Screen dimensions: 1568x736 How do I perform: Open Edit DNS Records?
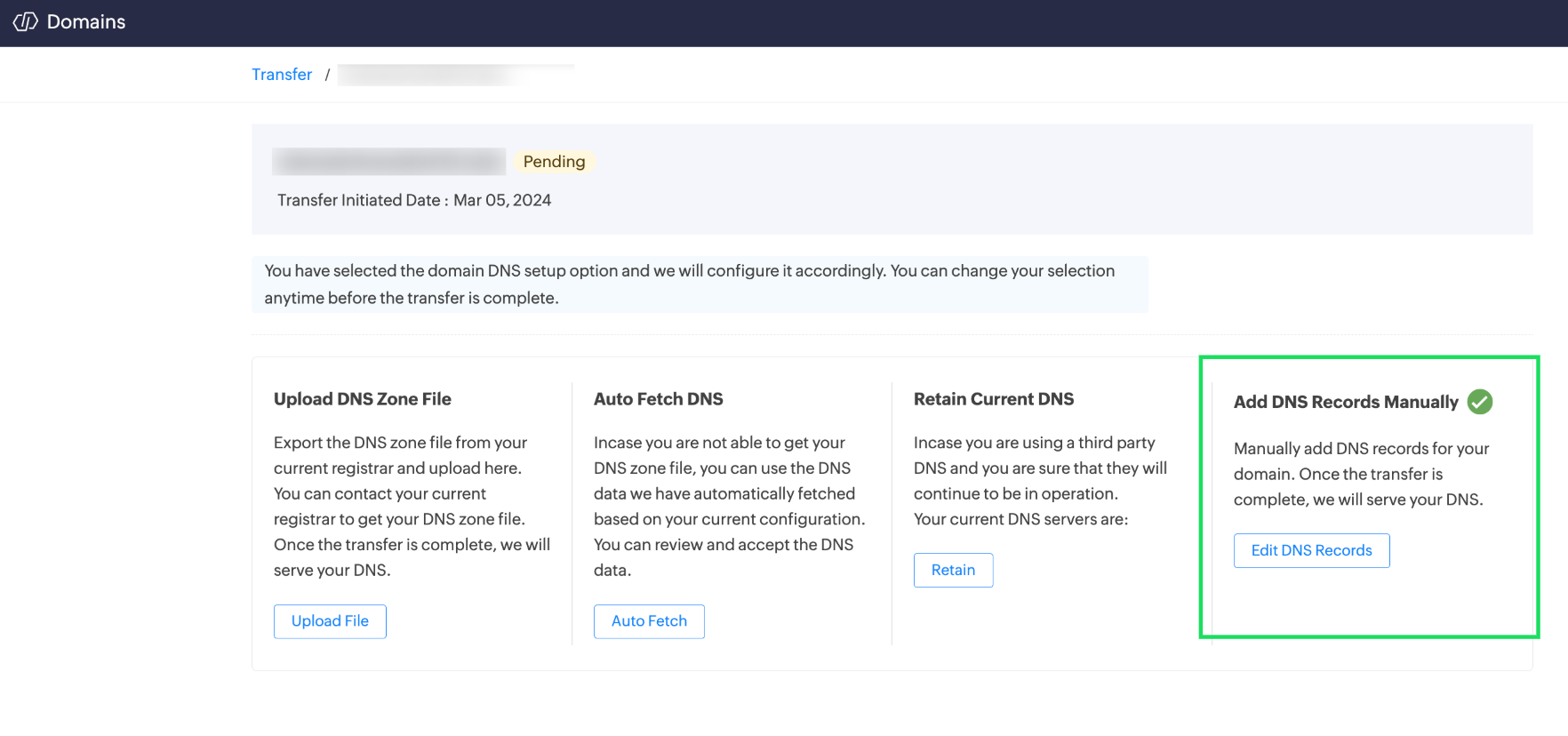coord(1311,551)
